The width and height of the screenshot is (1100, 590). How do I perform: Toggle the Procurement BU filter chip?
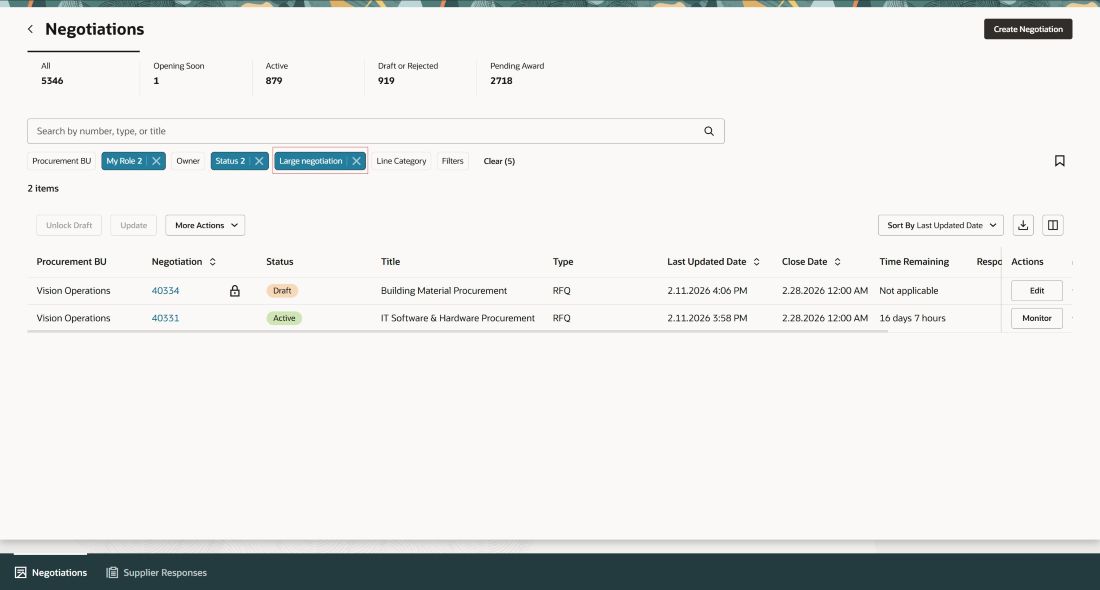[61, 160]
